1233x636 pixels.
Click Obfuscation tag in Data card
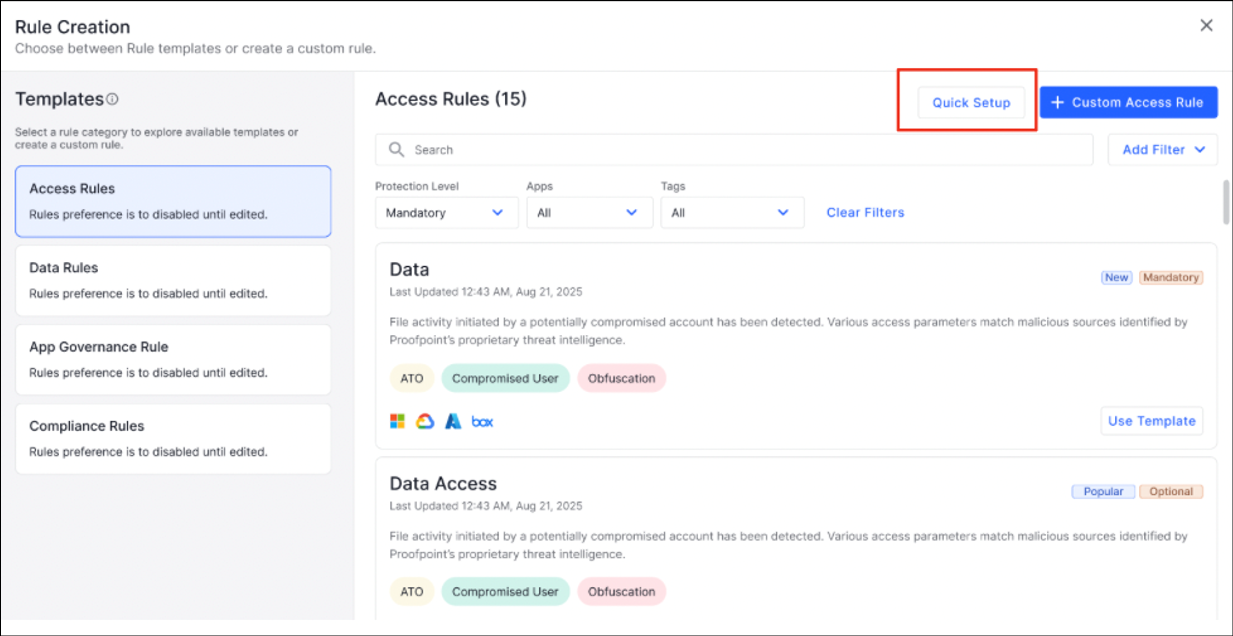tap(621, 378)
